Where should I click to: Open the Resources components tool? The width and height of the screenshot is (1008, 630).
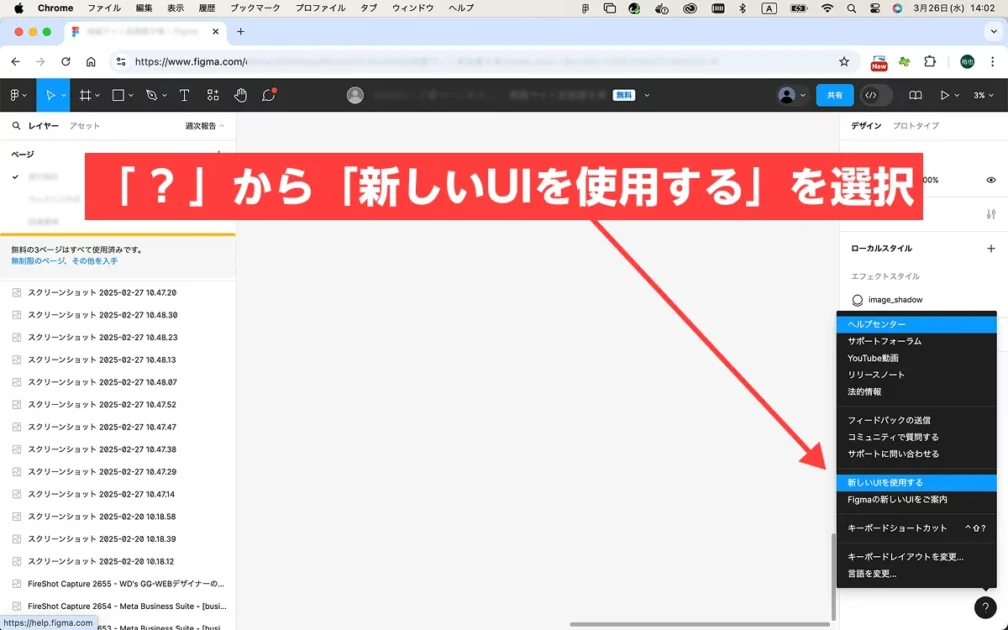[213, 95]
